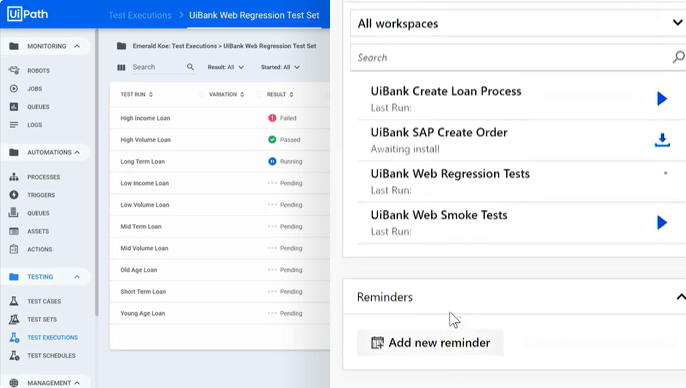Sort by Variation column
The width and height of the screenshot is (686, 388).
[x=226, y=94]
